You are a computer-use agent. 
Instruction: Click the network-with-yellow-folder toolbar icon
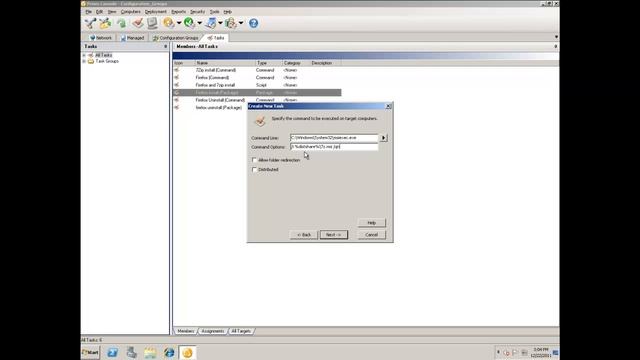click(105, 23)
